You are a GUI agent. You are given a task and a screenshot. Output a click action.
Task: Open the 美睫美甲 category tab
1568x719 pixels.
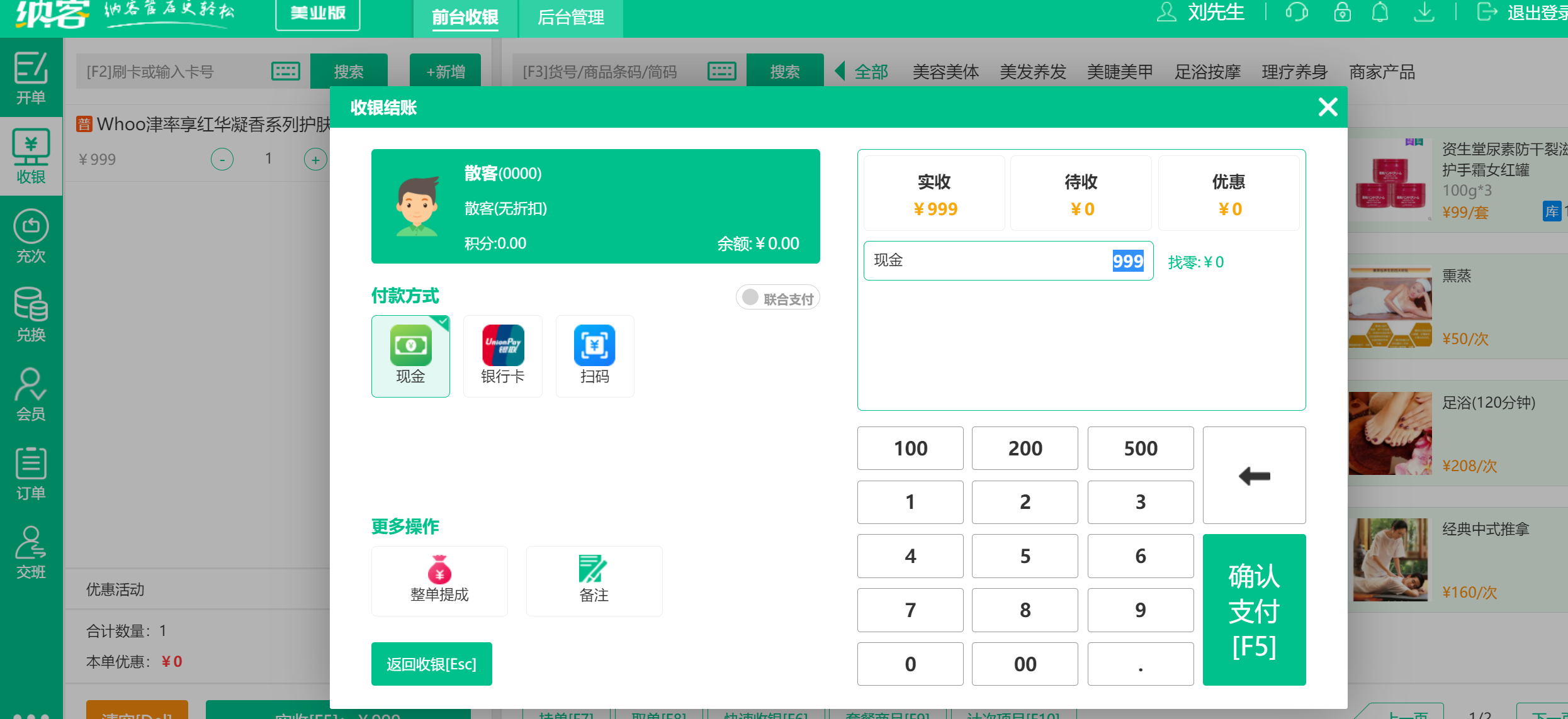tap(1119, 71)
